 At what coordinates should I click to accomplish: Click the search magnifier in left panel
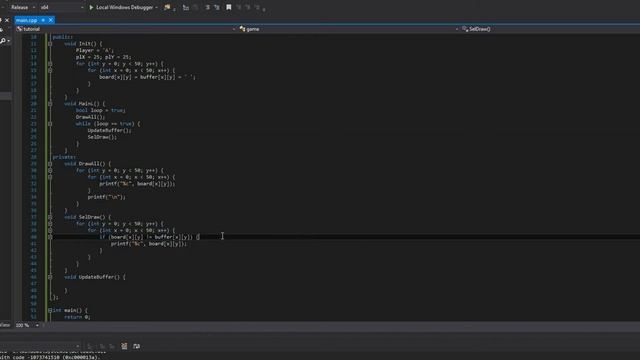(x=3, y=40)
